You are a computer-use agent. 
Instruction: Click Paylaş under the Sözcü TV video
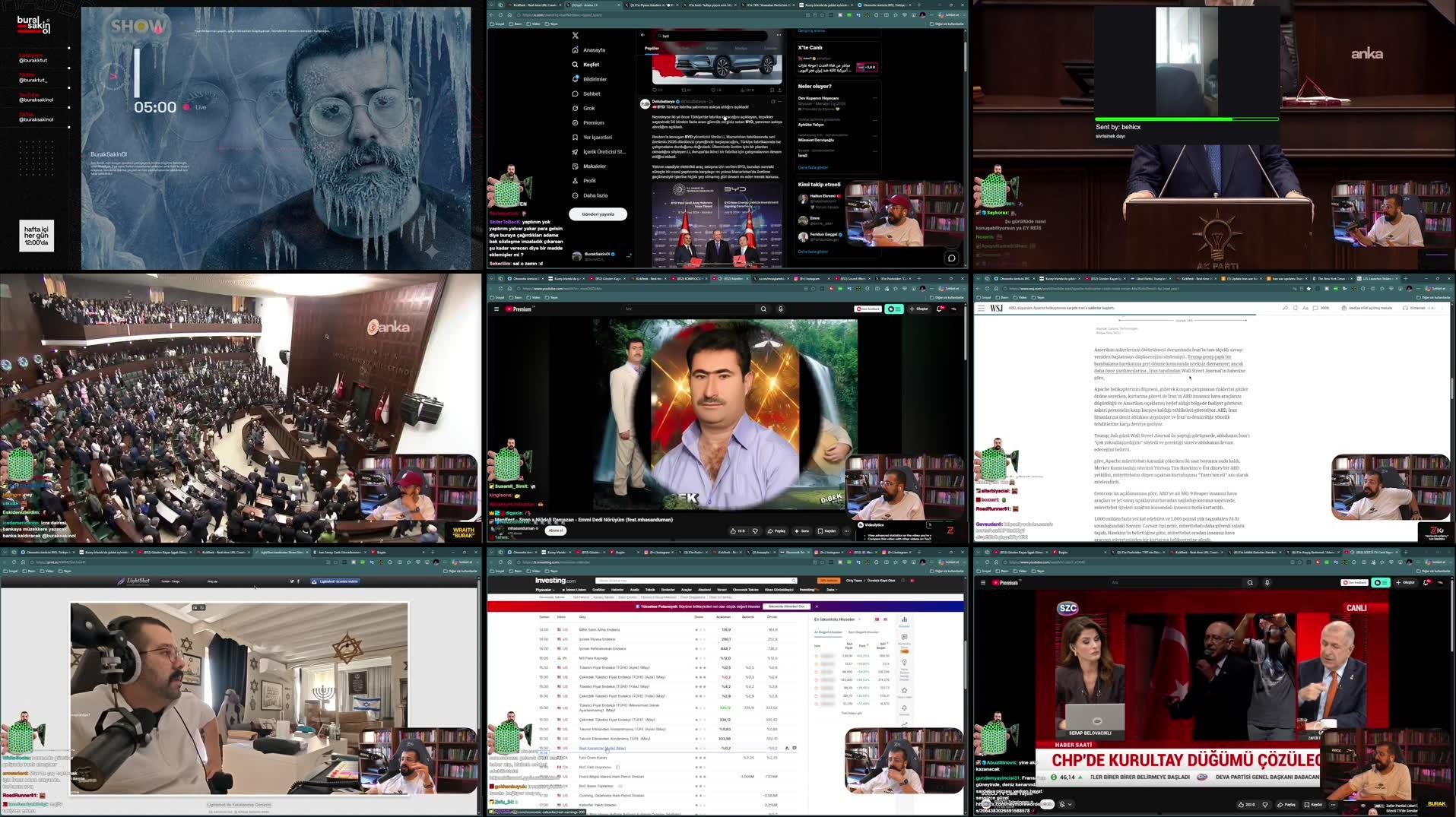1287,804
